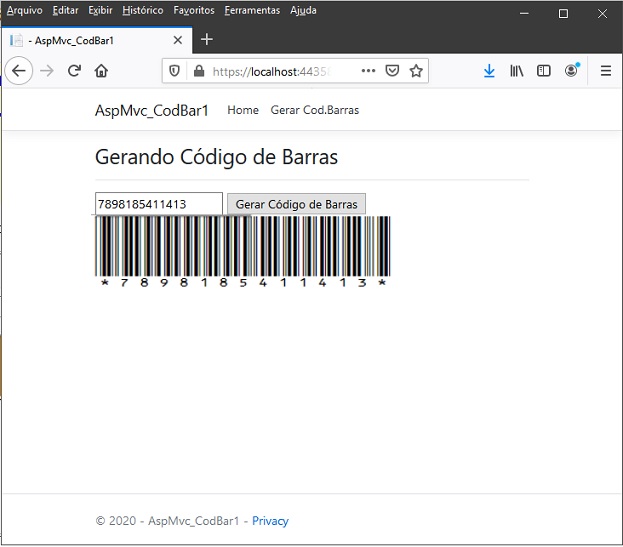Focus the barcode number text field
Image resolution: width=623 pixels, height=547 pixels.
[159, 204]
